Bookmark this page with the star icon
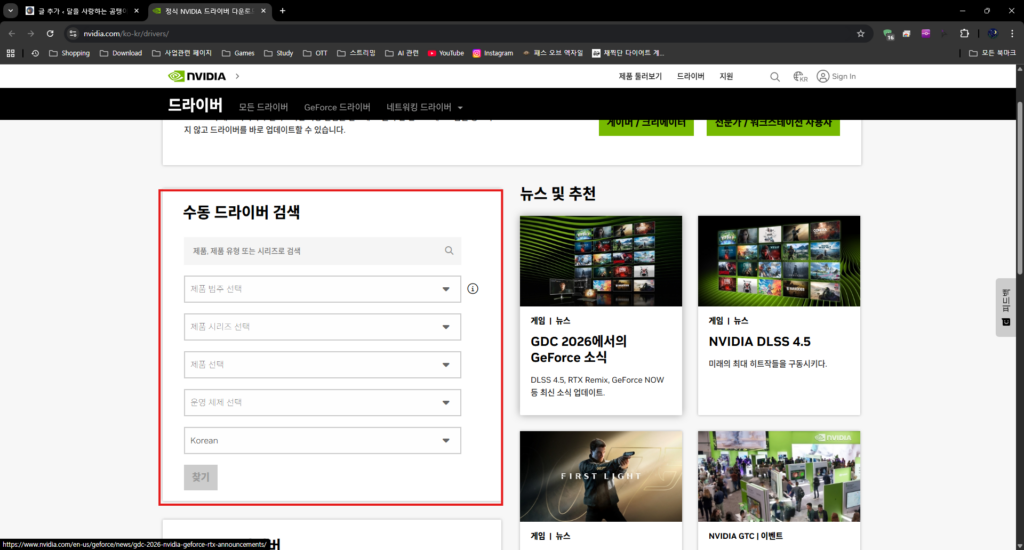Viewport: 1024px width, 550px height. click(x=861, y=33)
